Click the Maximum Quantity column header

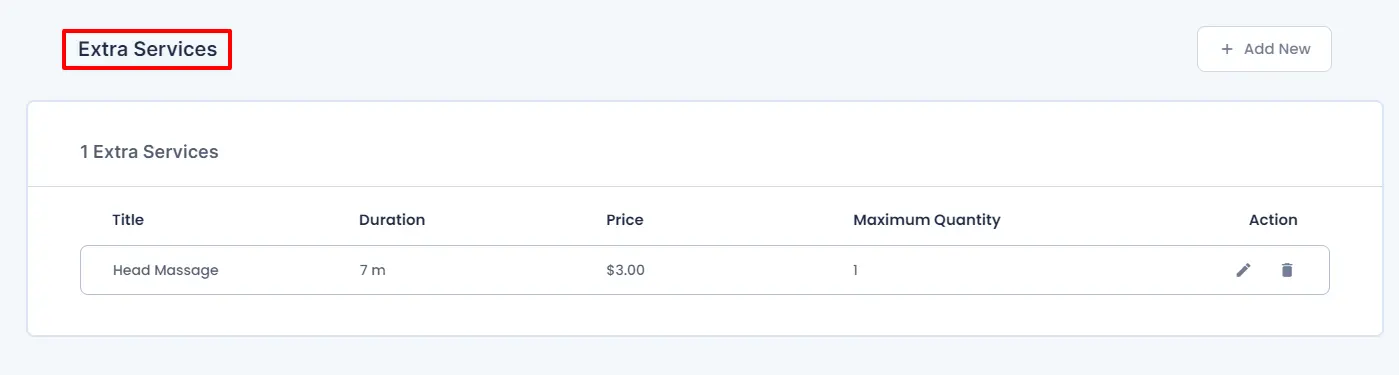927,220
